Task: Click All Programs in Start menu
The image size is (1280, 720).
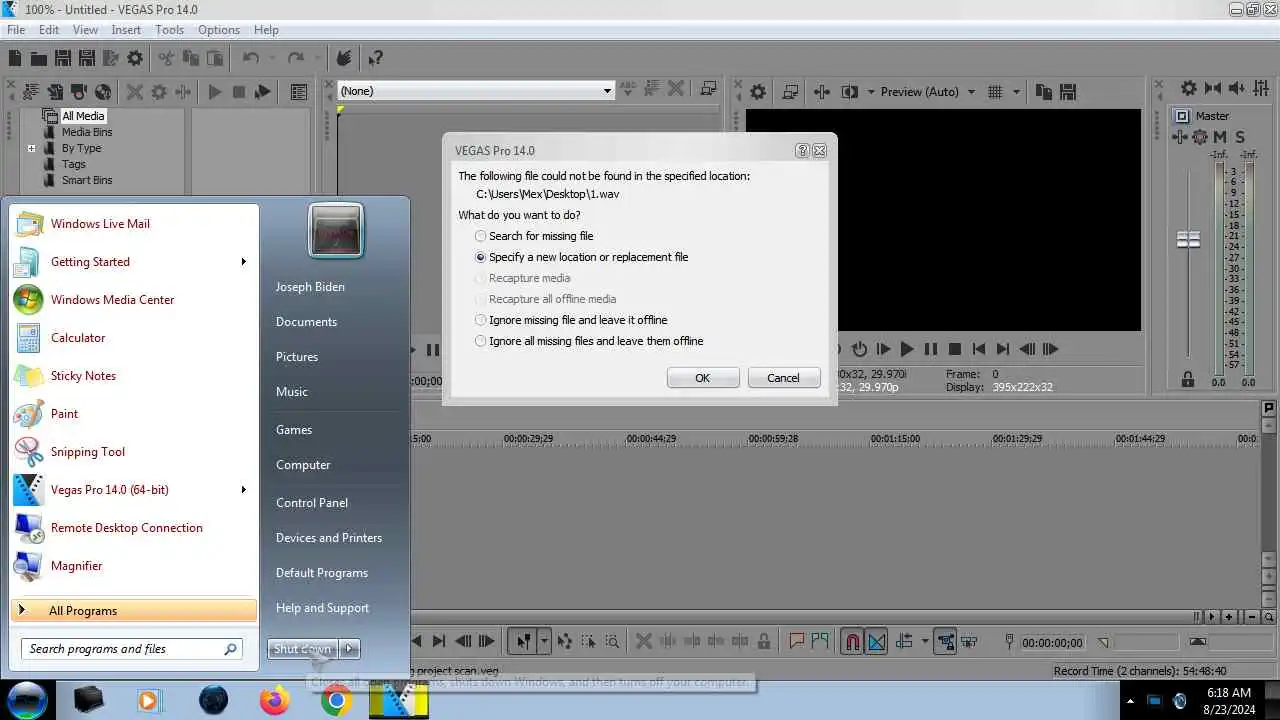Action: click(x=134, y=611)
